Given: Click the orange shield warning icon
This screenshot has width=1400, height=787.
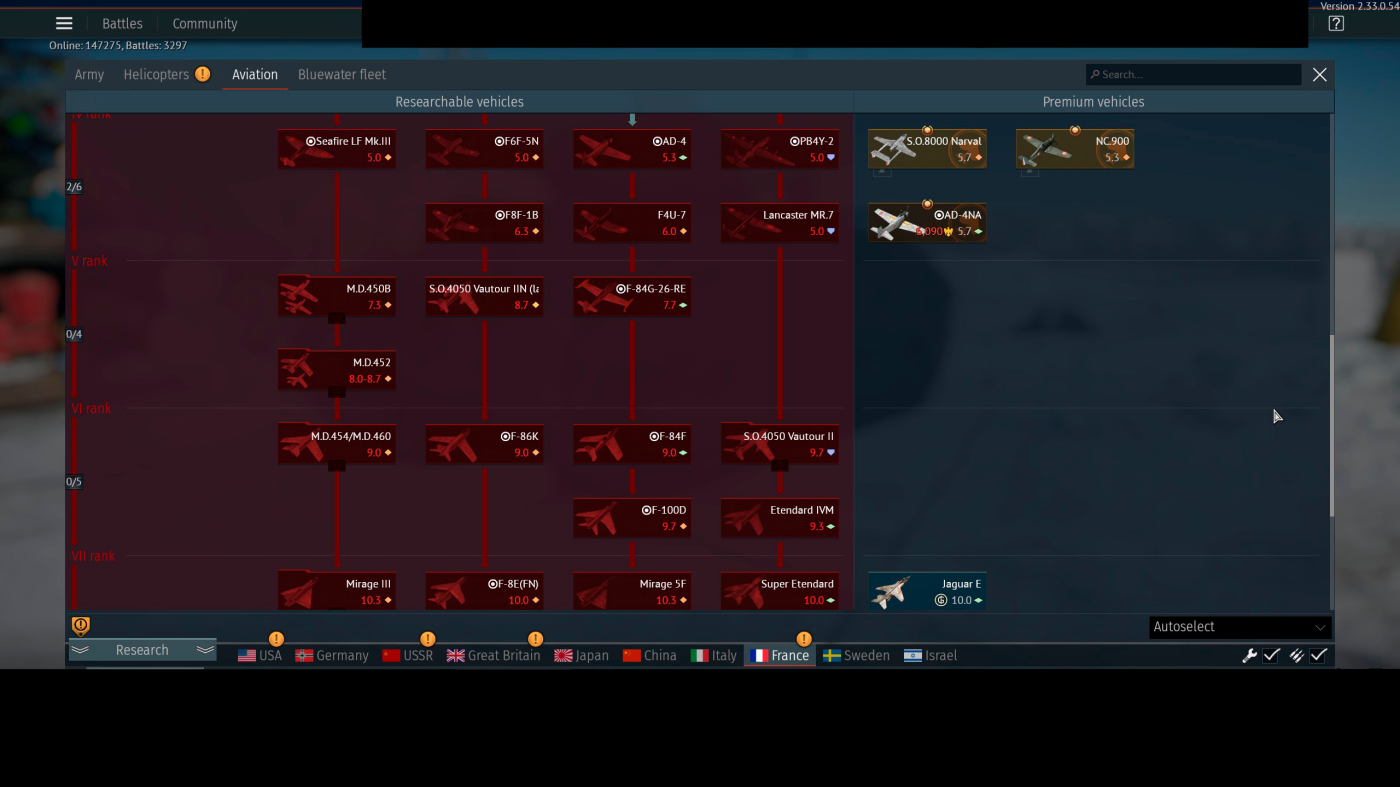Looking at the screenshot, I should [81, 626].
